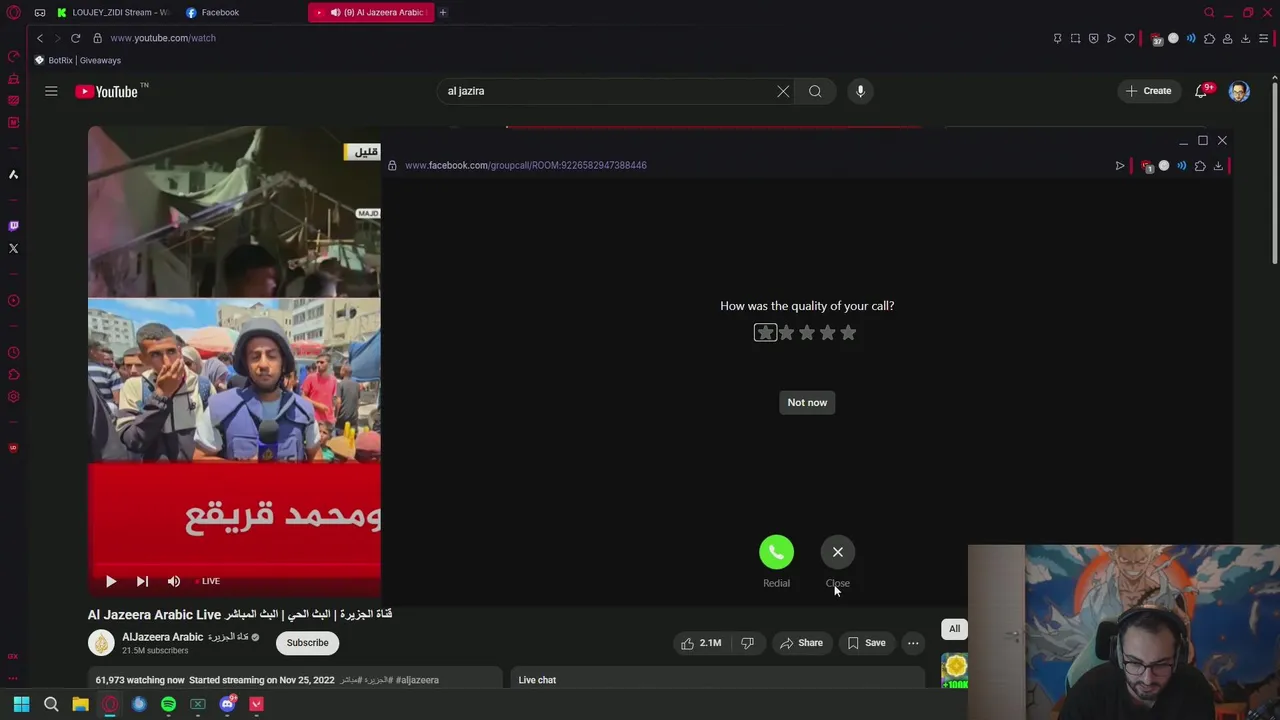Open extensions menu in main toolbar
Screen dimensions: 1280x720
(1209, 38)
